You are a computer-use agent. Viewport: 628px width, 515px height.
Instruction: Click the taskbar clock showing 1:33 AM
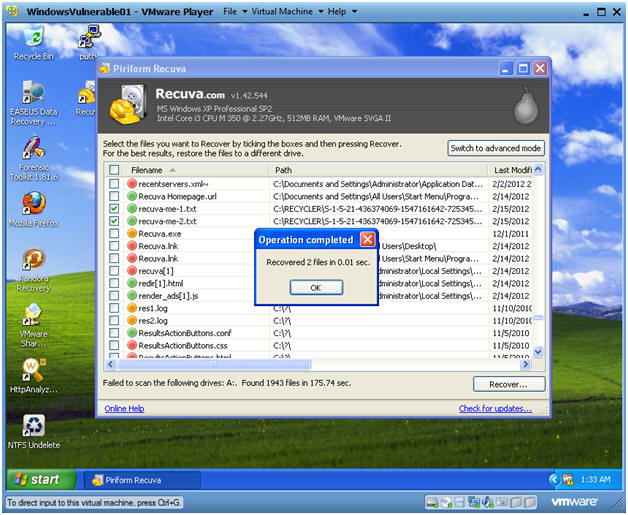click(596, 479)
